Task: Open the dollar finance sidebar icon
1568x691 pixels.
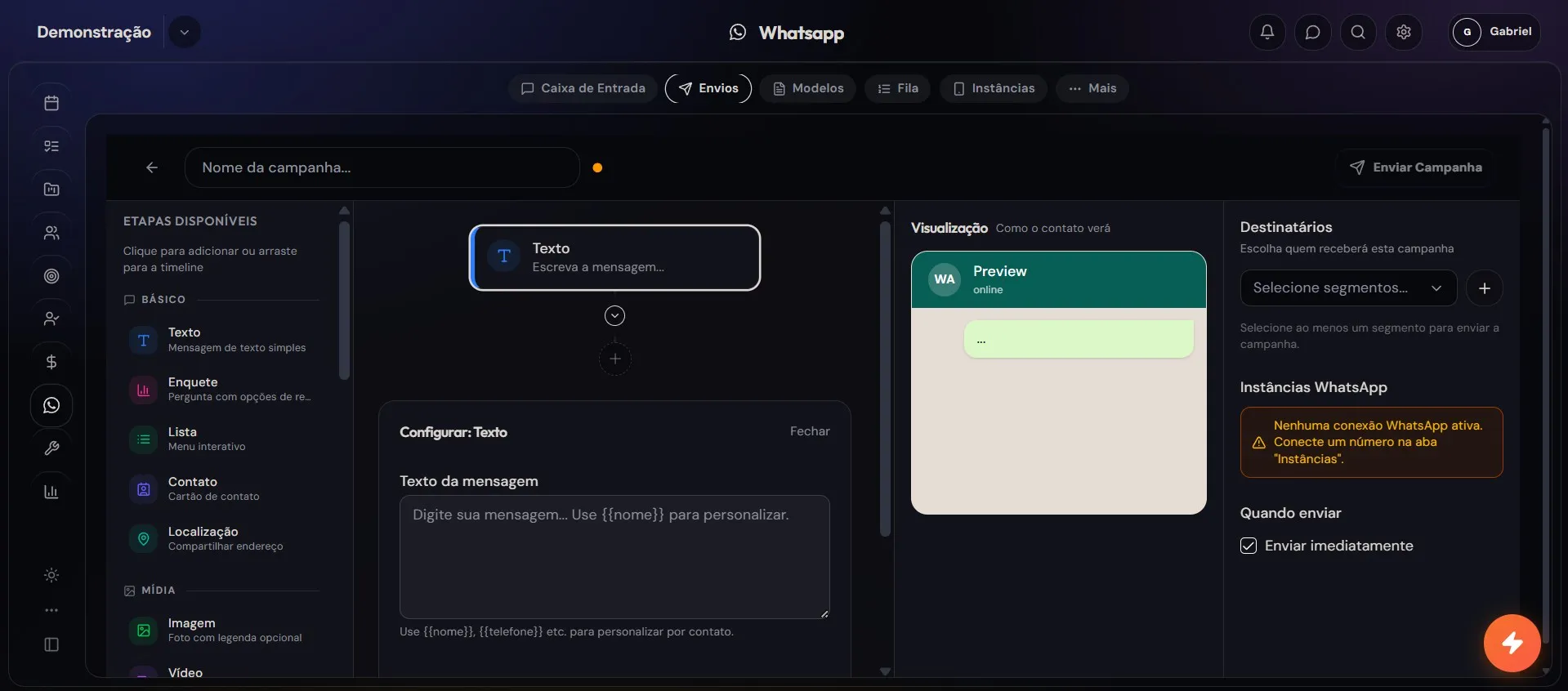Action: tap(51, 362)
